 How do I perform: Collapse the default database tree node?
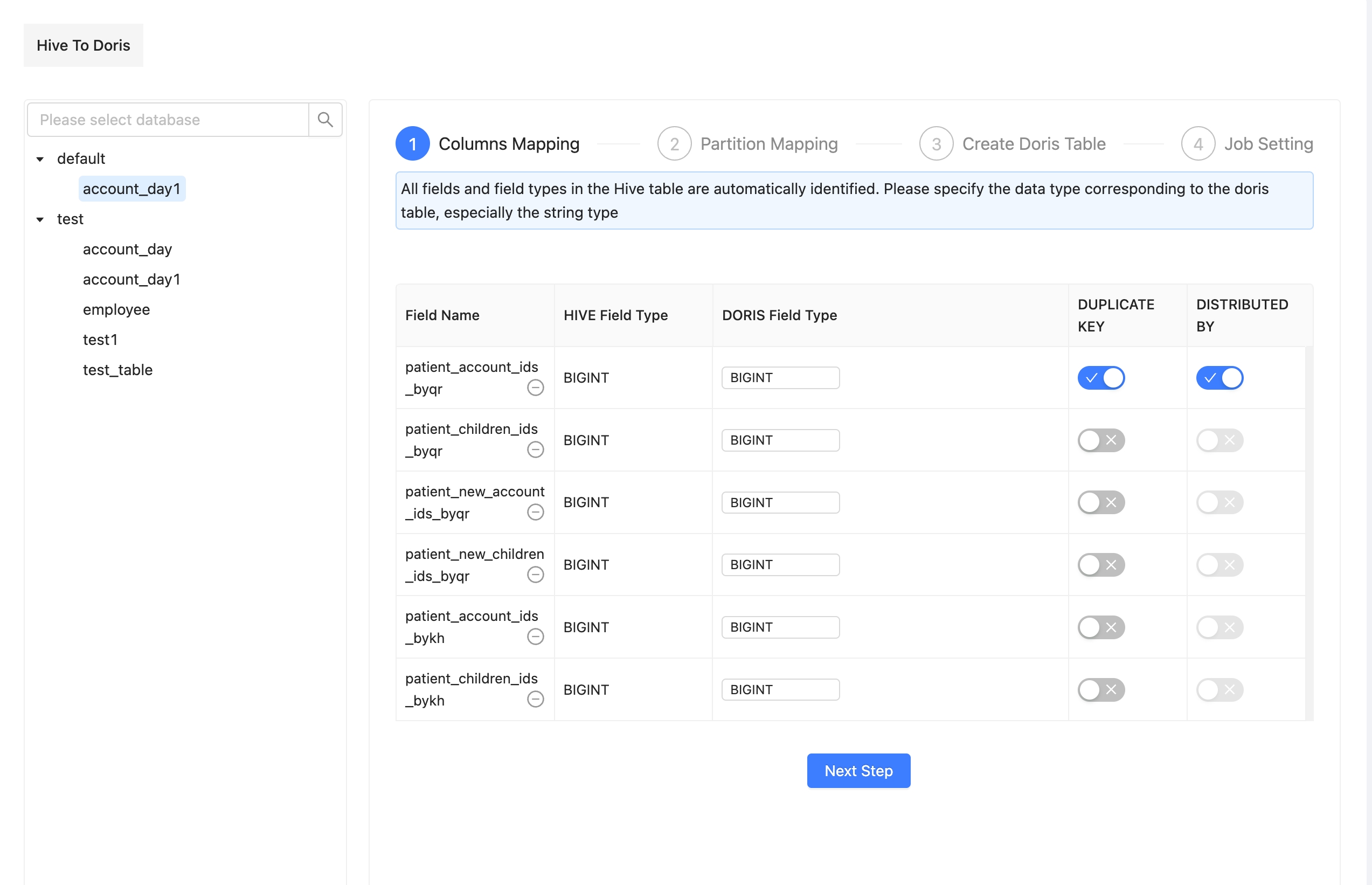tap(40, 159)
